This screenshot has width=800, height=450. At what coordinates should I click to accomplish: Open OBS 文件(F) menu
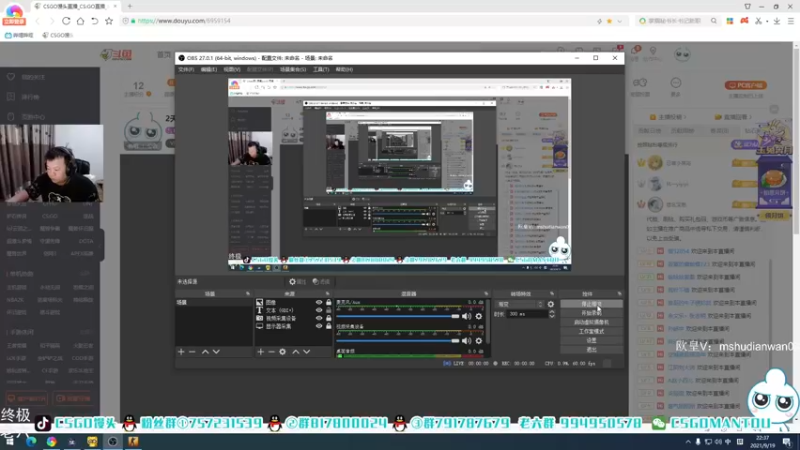(x=186, y=69)
